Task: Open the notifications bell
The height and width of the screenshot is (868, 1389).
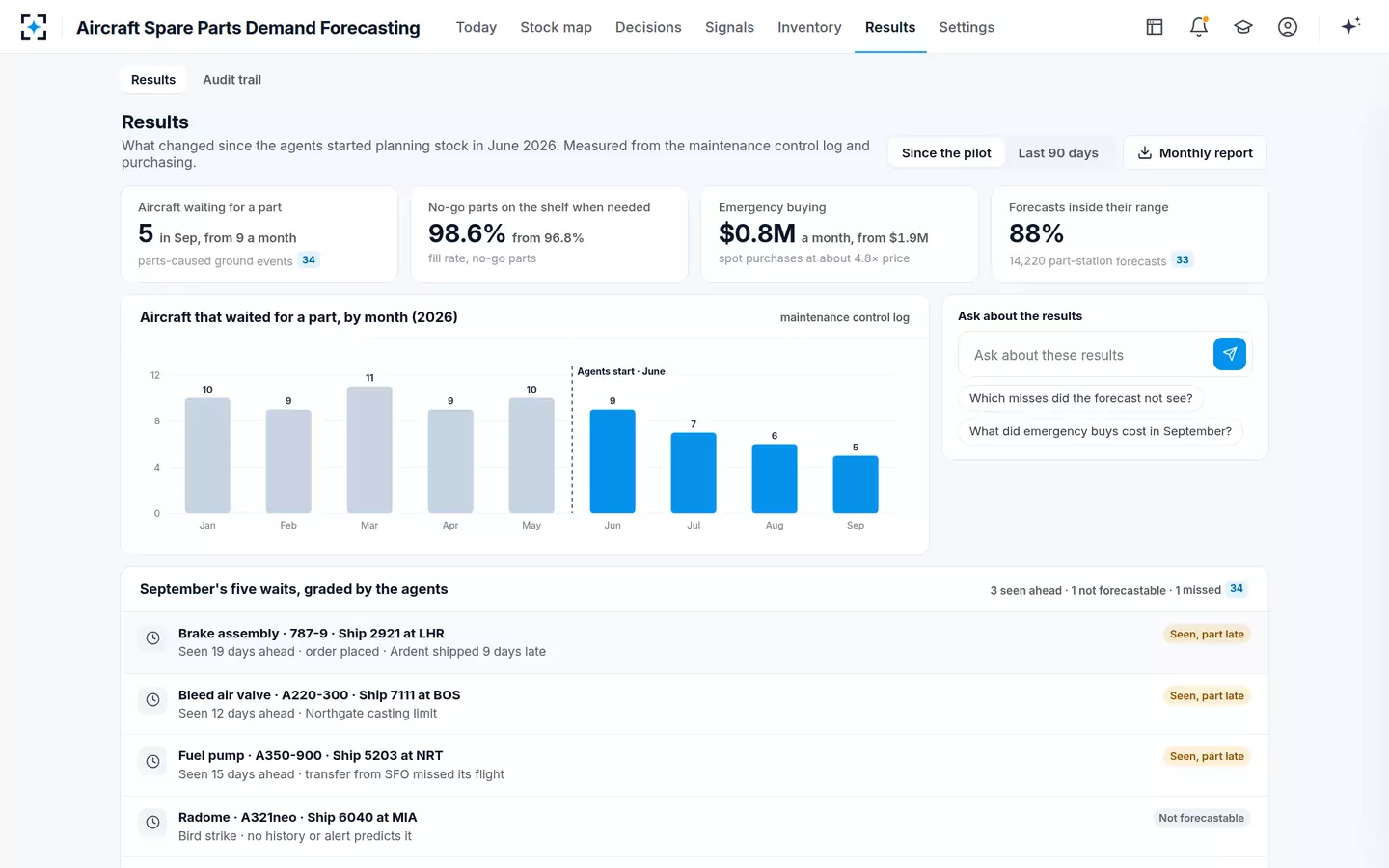Action: [1199, 27]
